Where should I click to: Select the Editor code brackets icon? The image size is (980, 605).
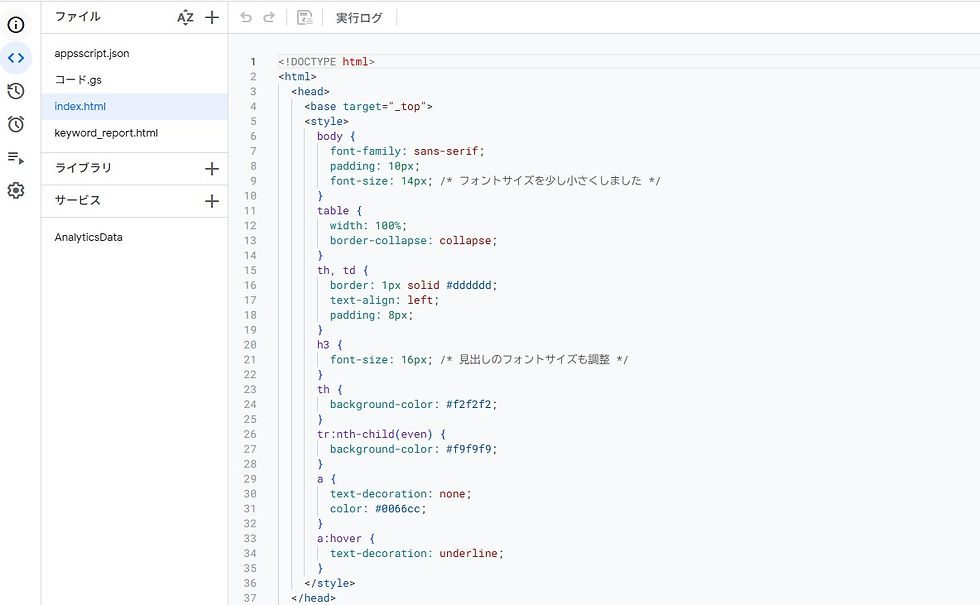coord(16,58)
